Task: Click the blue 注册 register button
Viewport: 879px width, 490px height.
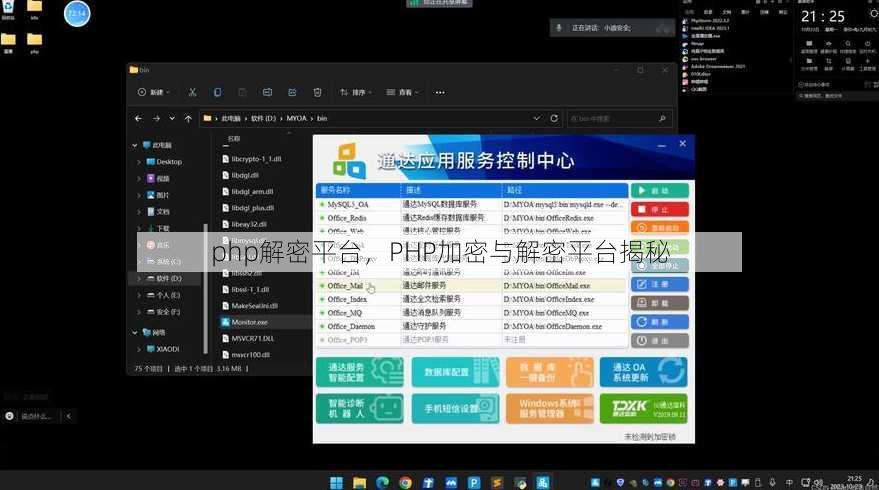Action: [x=659, y=284]
